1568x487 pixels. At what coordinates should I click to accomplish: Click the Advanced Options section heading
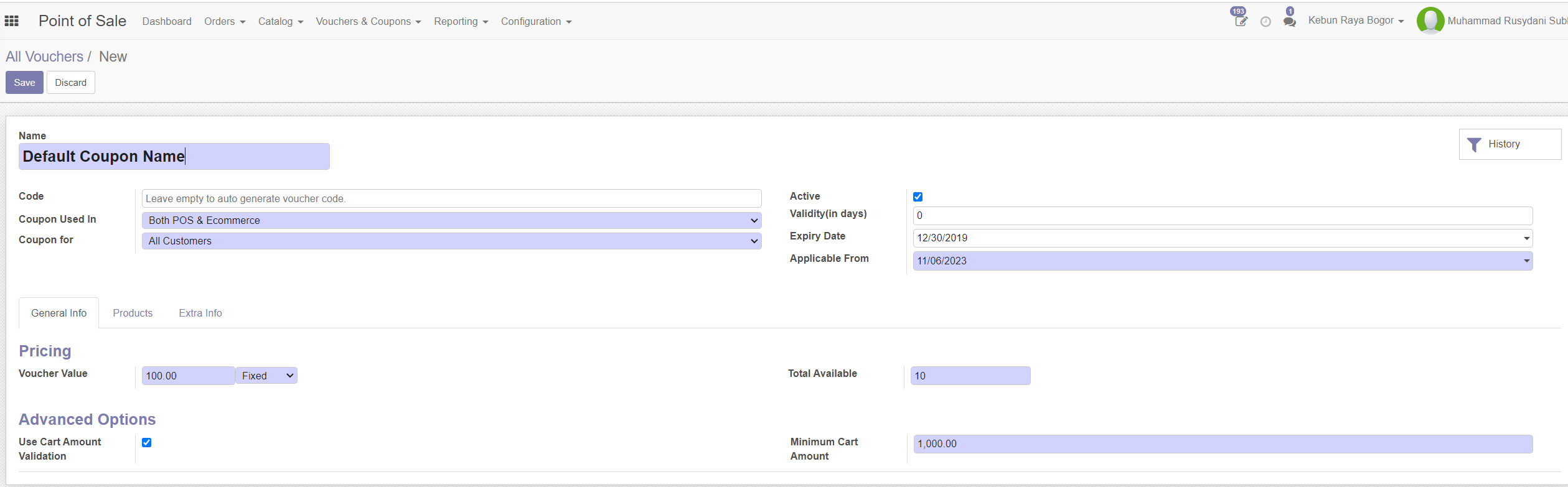tap(87, 419)
